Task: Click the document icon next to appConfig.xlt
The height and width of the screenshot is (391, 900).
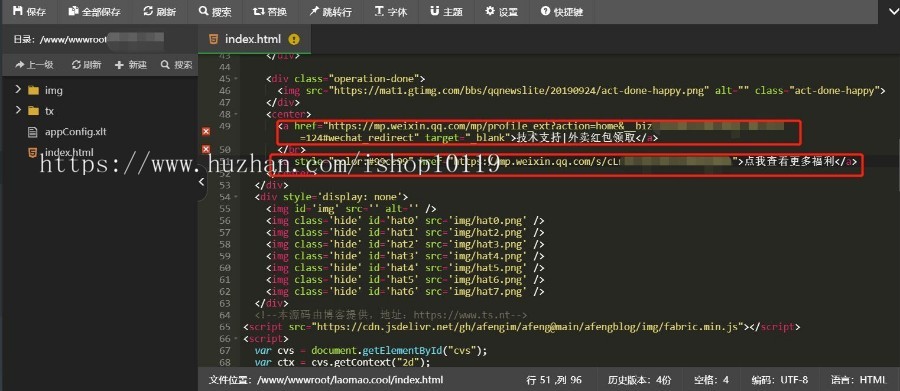Action: (33, 131)
